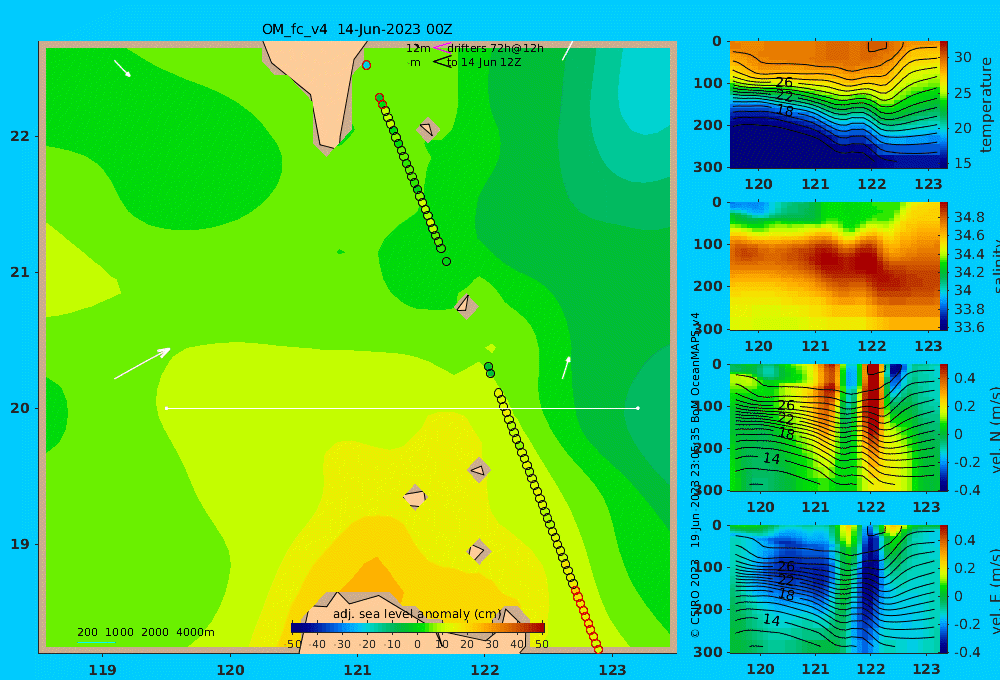Open the eastward velocity section panel

point(834,589)
